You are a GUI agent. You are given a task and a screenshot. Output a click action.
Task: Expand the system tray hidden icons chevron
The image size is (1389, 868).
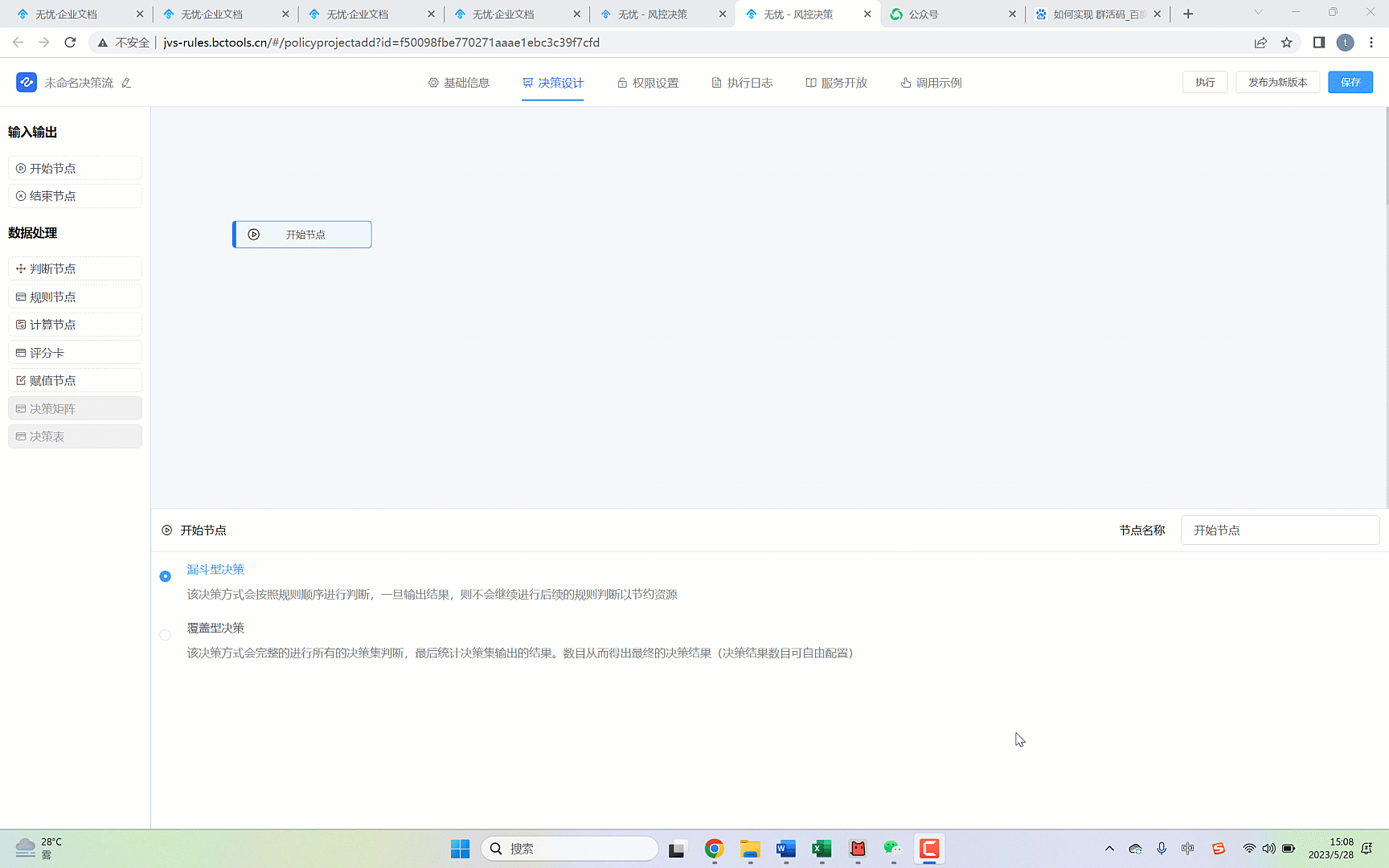pyautogui.click(x=1109, y=849)
